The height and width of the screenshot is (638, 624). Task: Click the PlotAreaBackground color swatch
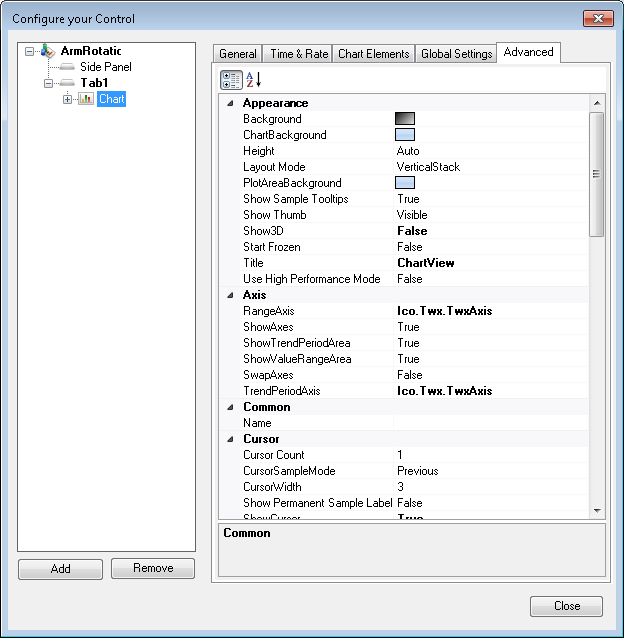point(405,183)
